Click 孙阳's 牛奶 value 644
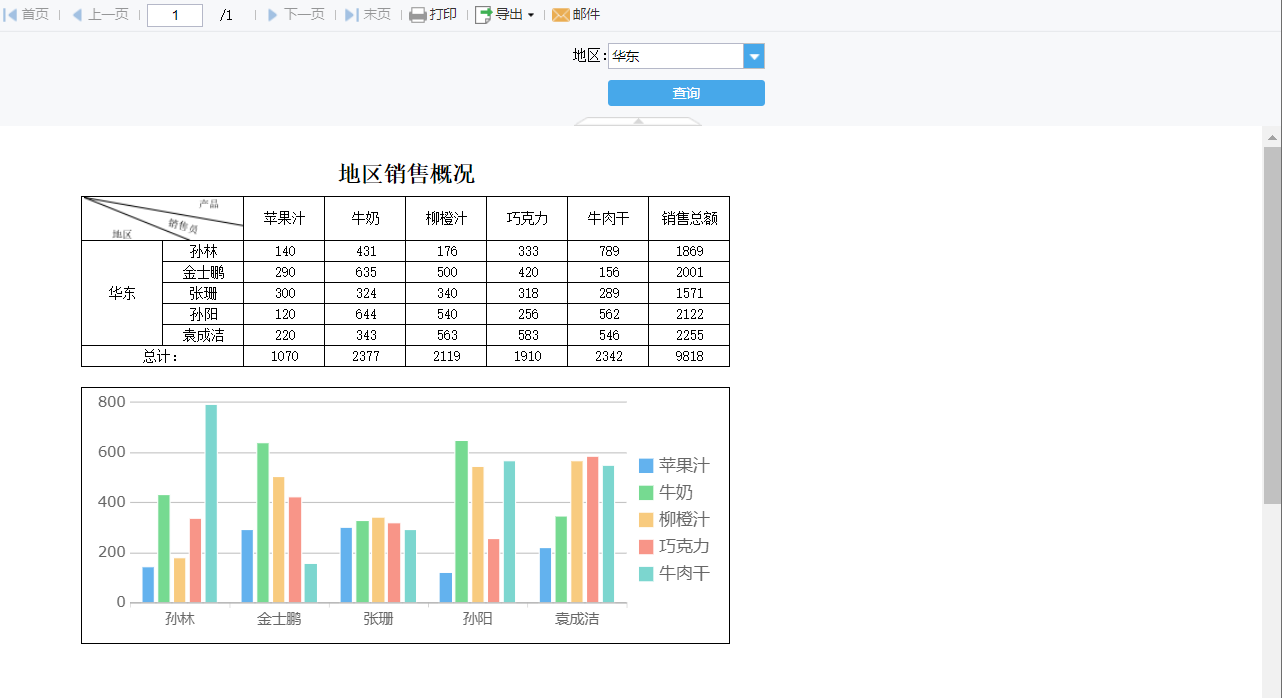1282x698 pixels. pos(365,314)
